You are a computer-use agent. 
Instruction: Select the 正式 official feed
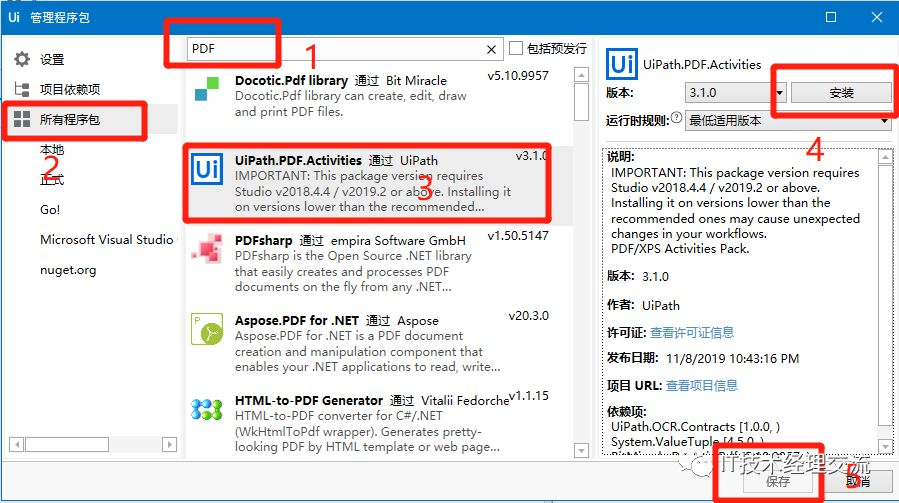click(x=52, y=180)
